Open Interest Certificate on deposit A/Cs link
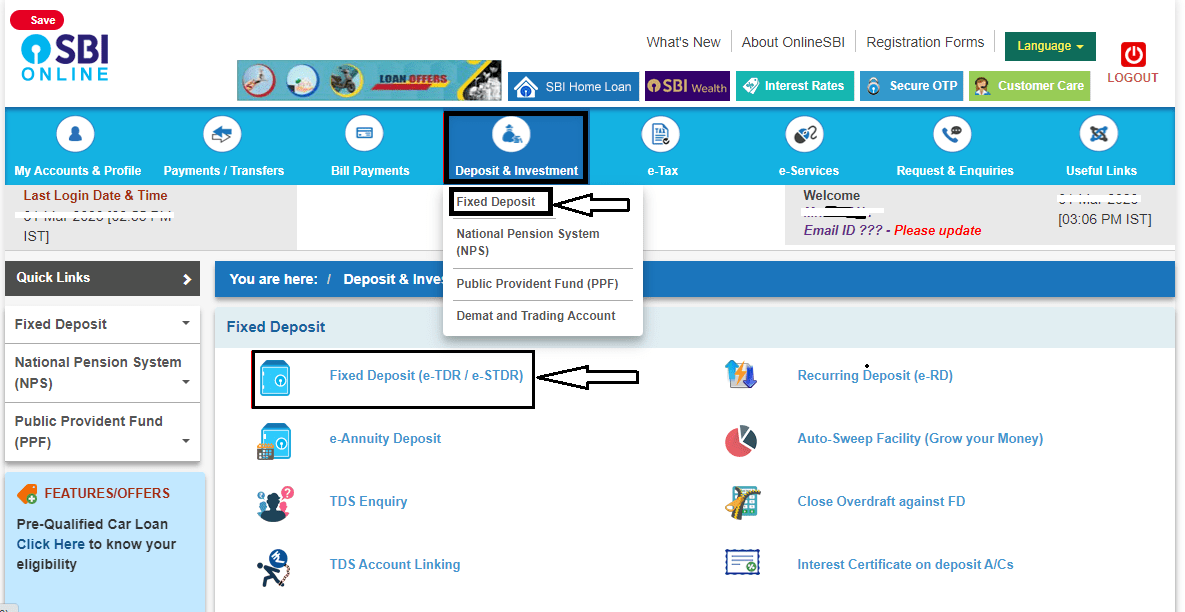The image size is (1185, 612). [x=905, y=564]
